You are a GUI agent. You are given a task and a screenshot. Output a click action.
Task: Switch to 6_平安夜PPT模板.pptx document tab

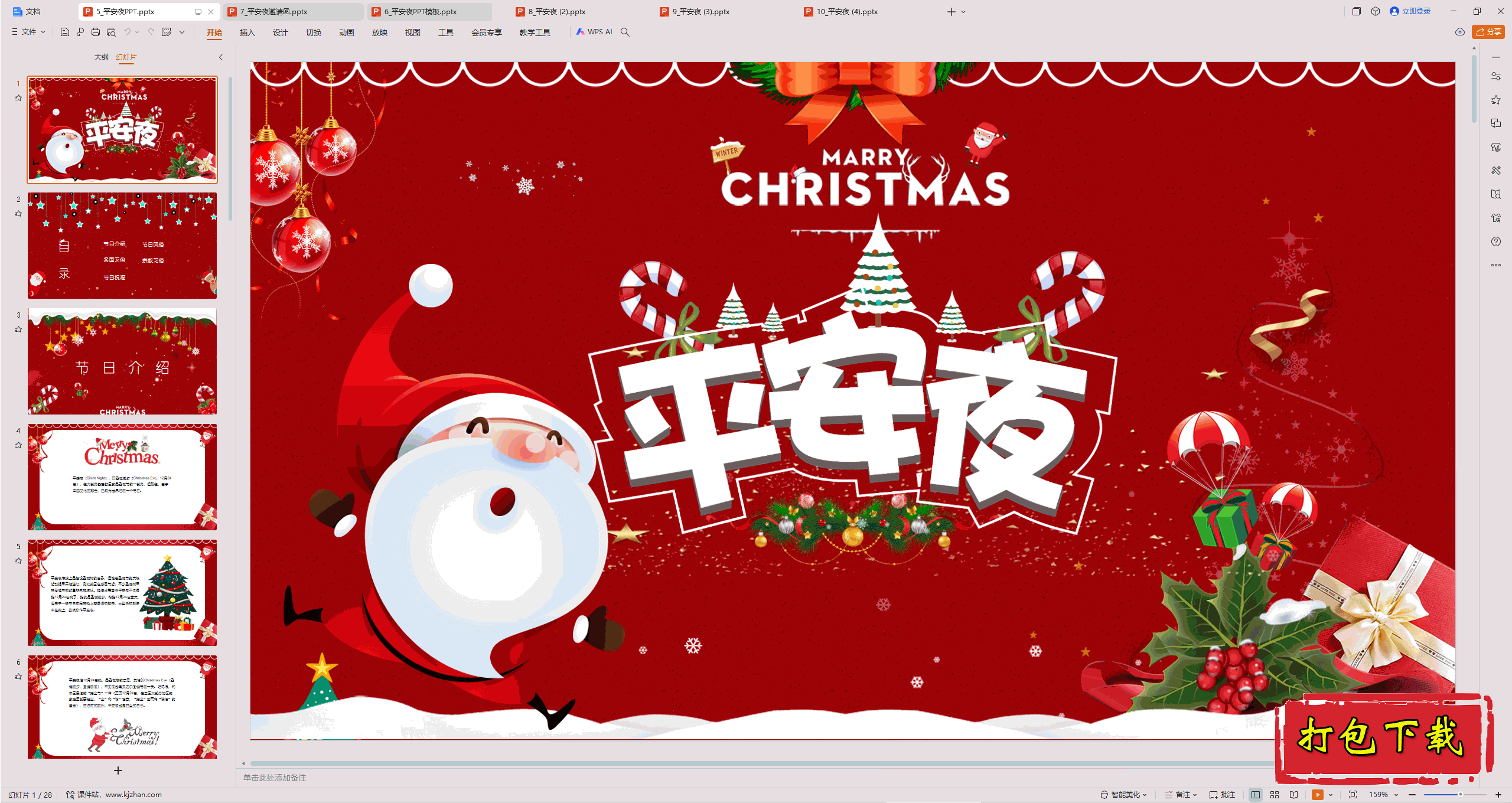(431, 11)
